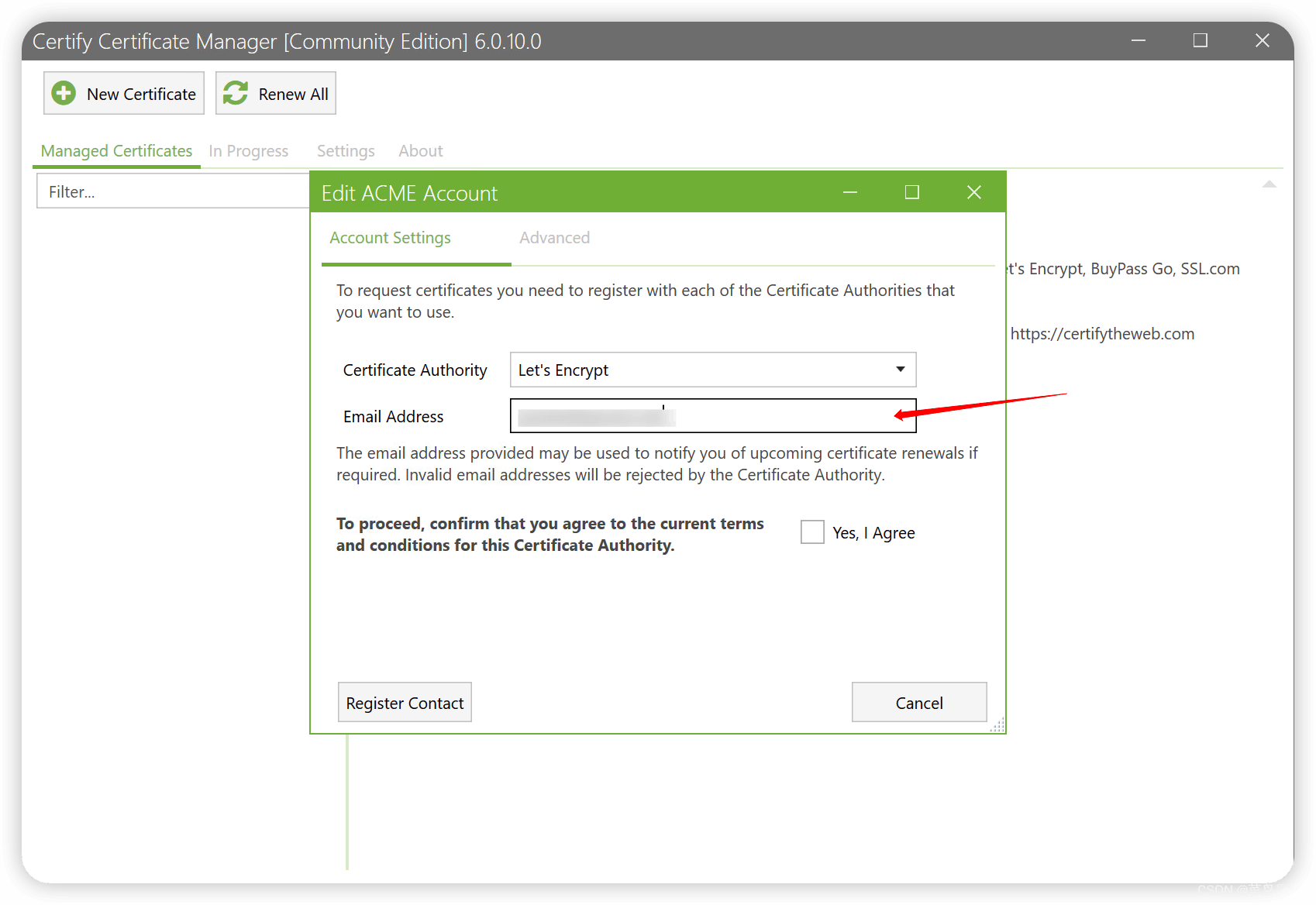
Task: Click the Email Address input field
Action: 713,416
